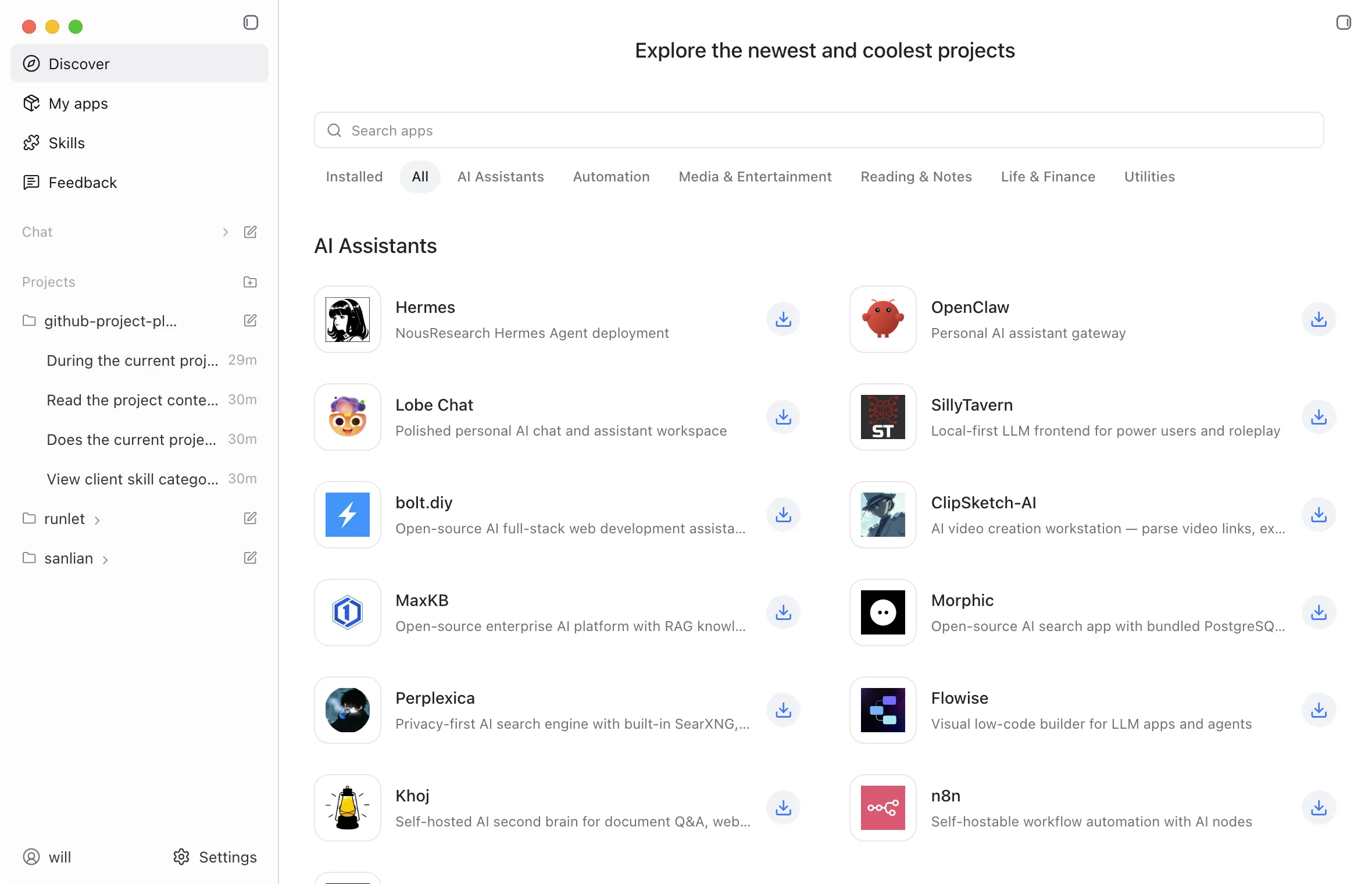
Task: Open the Morphic app icon
Action: pyautogui.click(x=883, y=612)
